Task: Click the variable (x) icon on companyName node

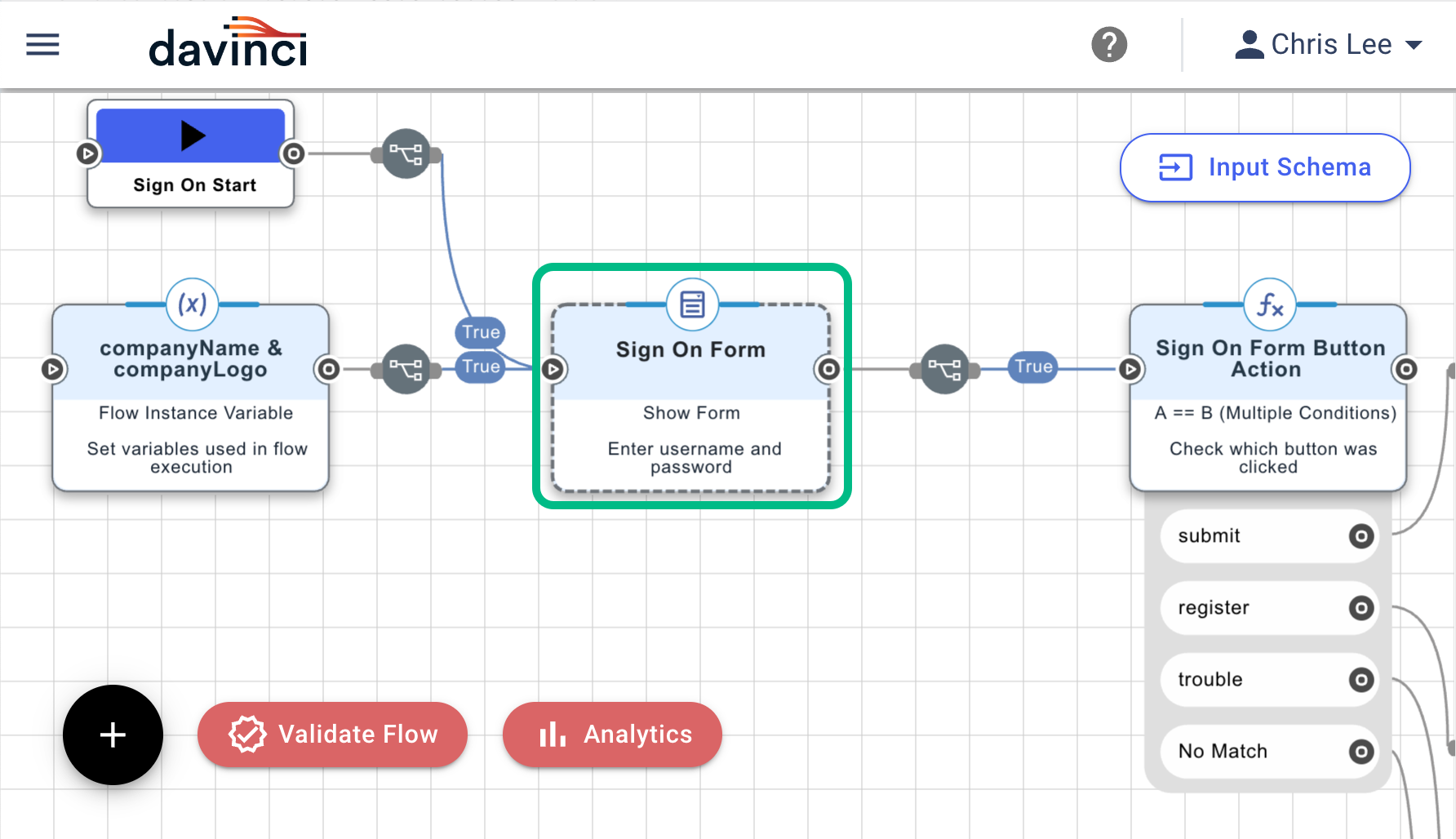Action: coord(191,304)
